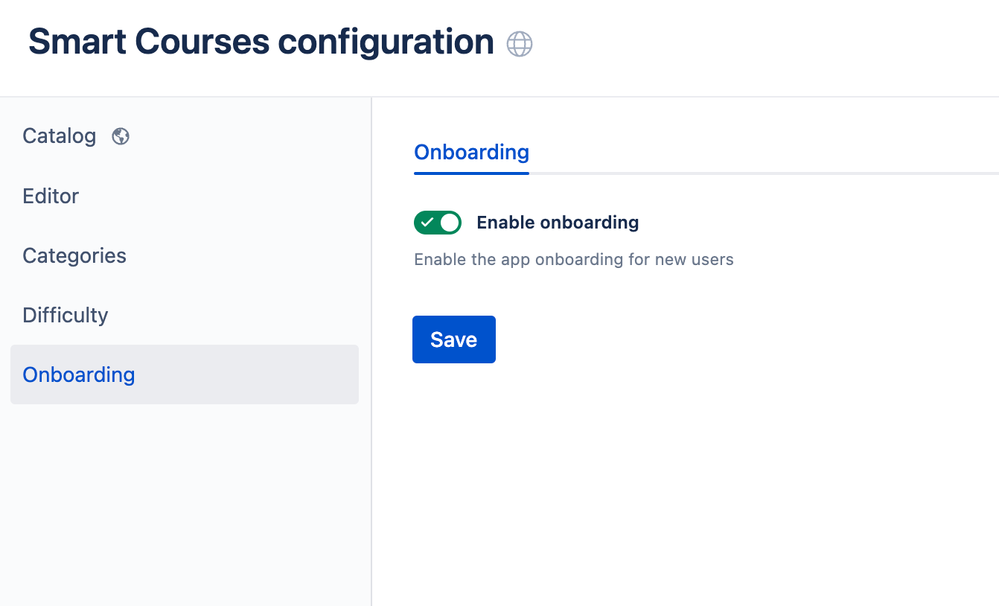This screenshot has height=606, width=999.
Task: Switch to the Onboarding tab
Action: pos(471,152)
